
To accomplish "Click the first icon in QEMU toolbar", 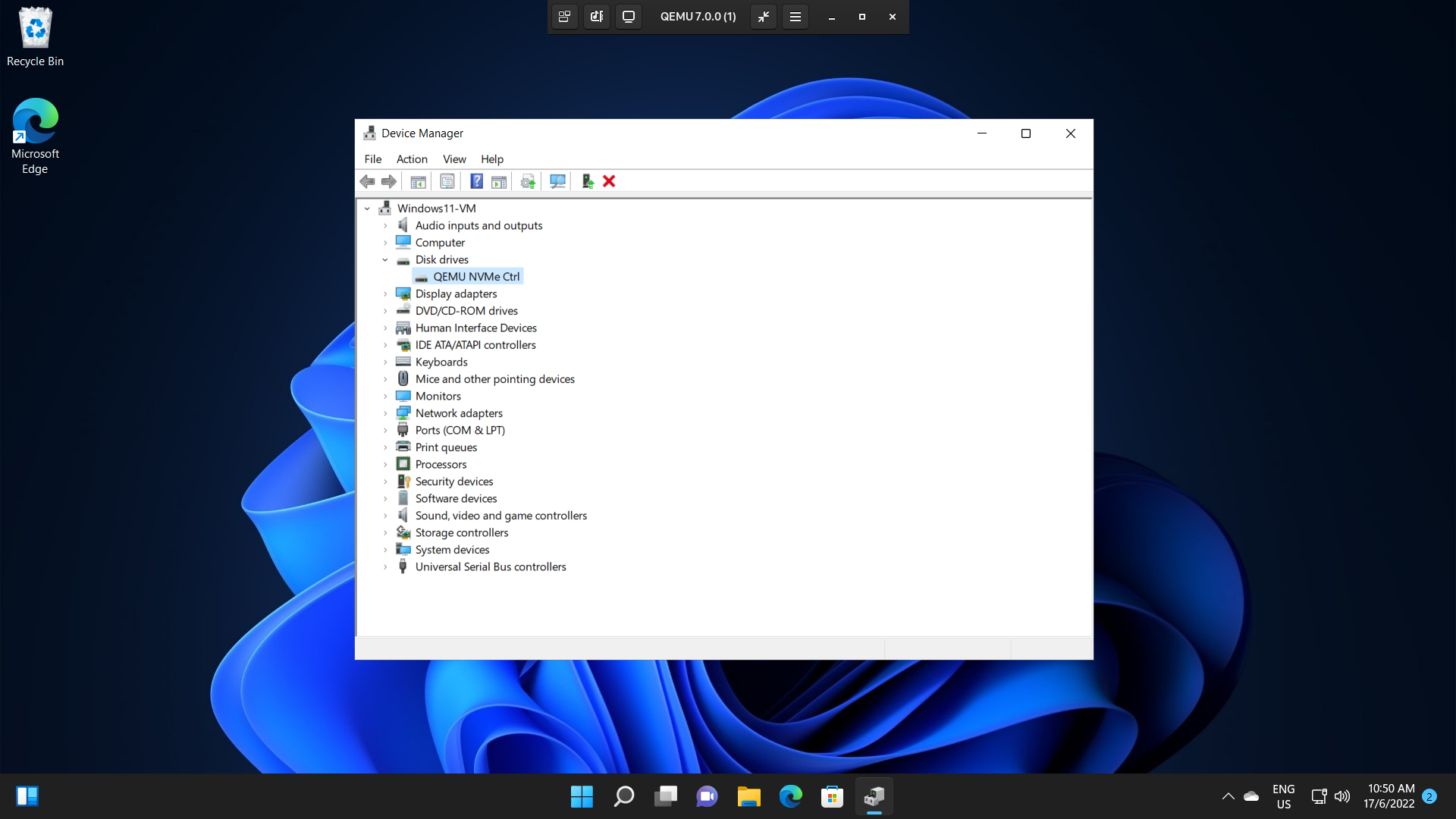I will tap(564, 17).
